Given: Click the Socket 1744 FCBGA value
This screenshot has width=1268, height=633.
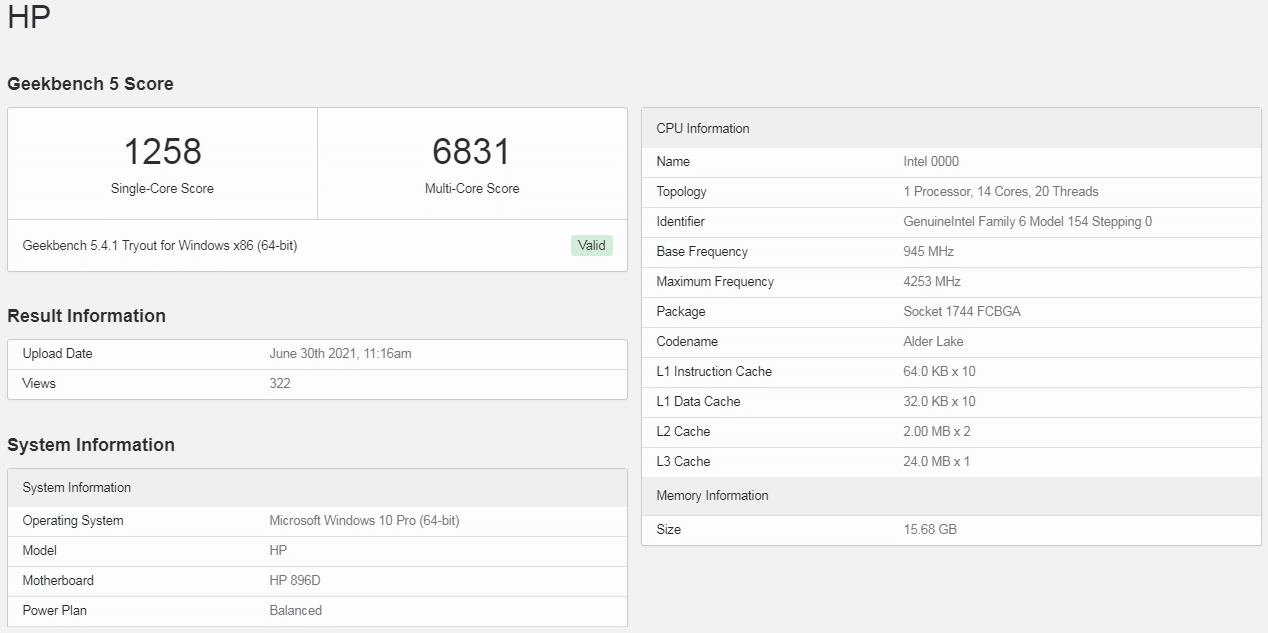Looking at the screenshot, I should click(962, 312).
